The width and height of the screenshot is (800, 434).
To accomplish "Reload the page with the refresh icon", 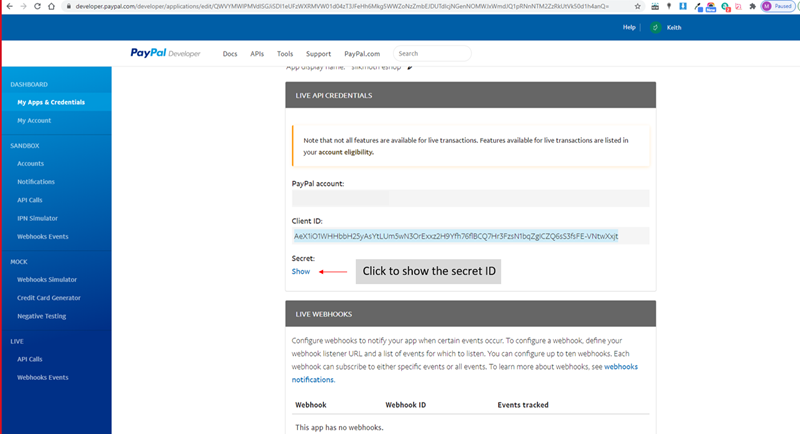I will coord(37,6).
